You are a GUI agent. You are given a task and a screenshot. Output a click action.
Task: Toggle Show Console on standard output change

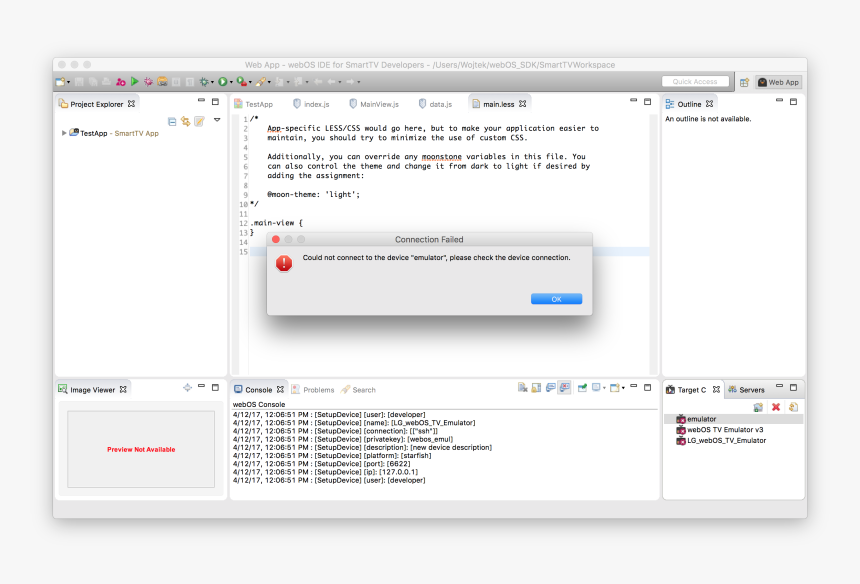pyautogui.click(x=551, y=388)
